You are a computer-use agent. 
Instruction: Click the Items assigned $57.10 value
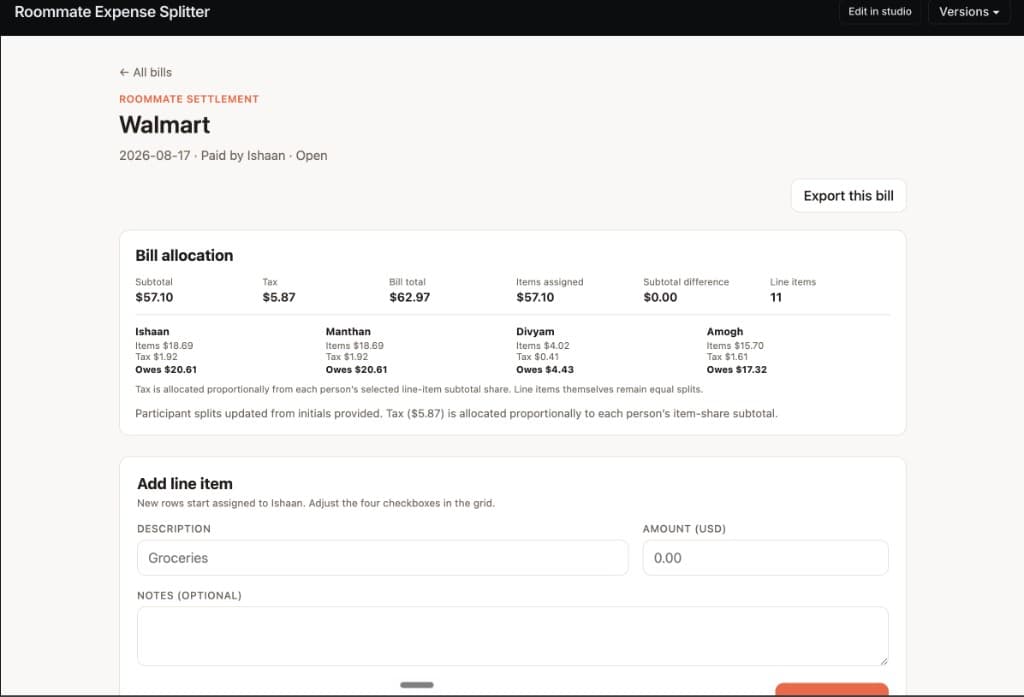click(535, 297)
